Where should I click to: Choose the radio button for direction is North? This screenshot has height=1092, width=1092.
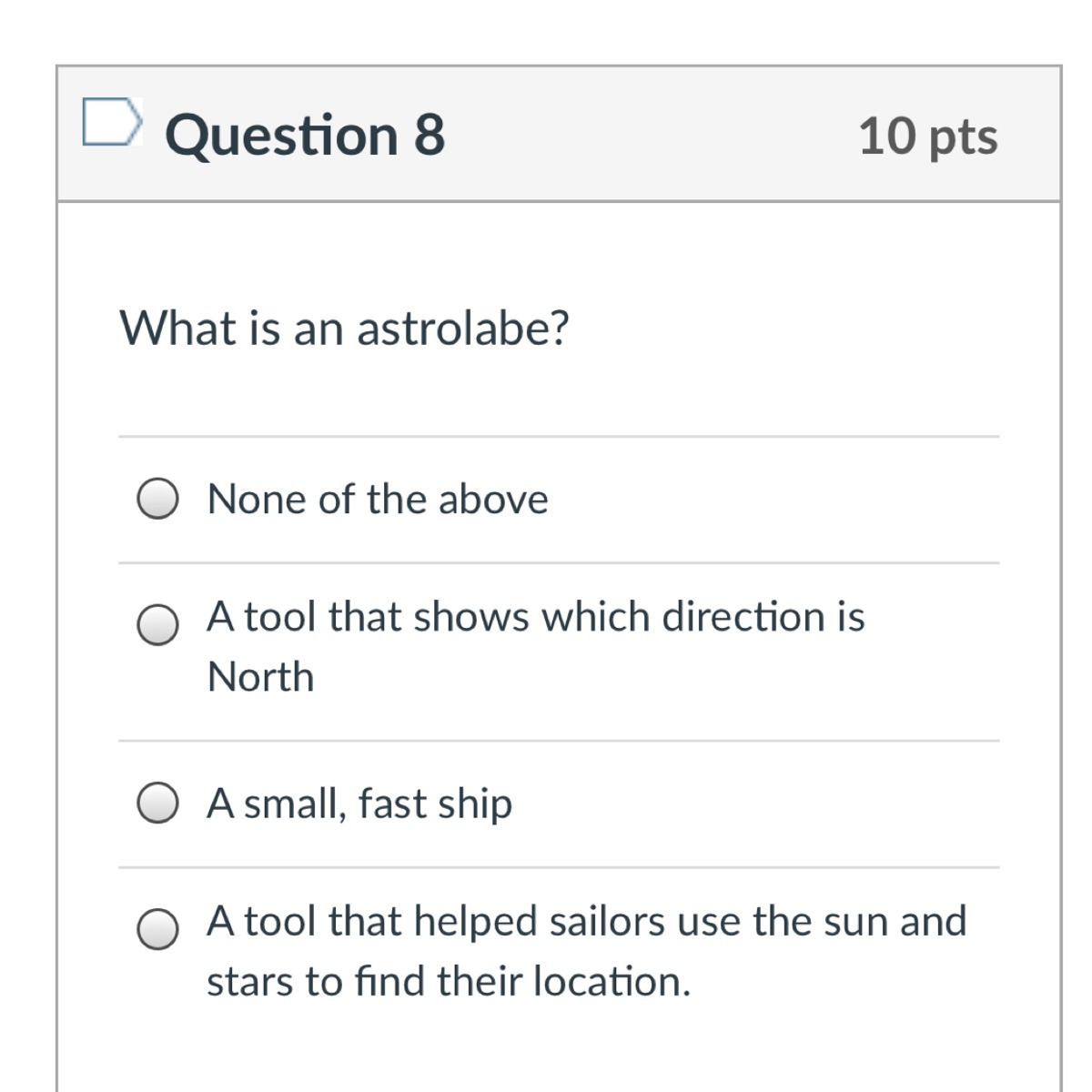click(x=157, y=625)
